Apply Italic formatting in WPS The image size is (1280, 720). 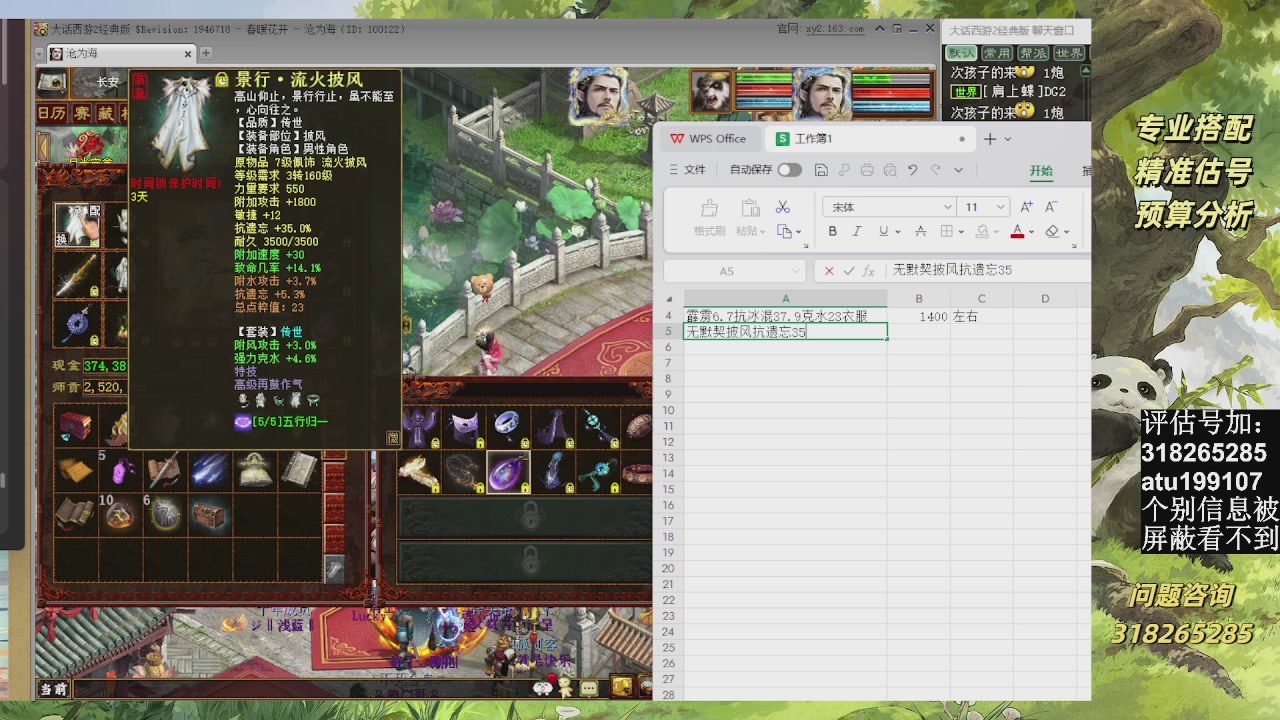(857, 232)
